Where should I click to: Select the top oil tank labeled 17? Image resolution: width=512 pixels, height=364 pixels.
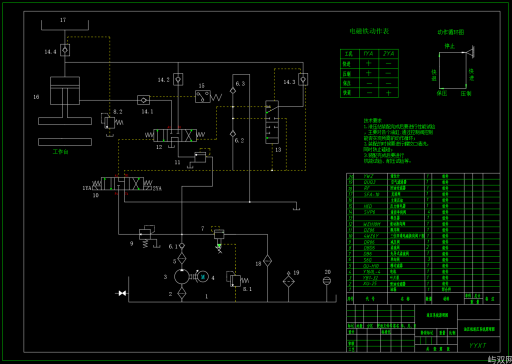[65, 25]
